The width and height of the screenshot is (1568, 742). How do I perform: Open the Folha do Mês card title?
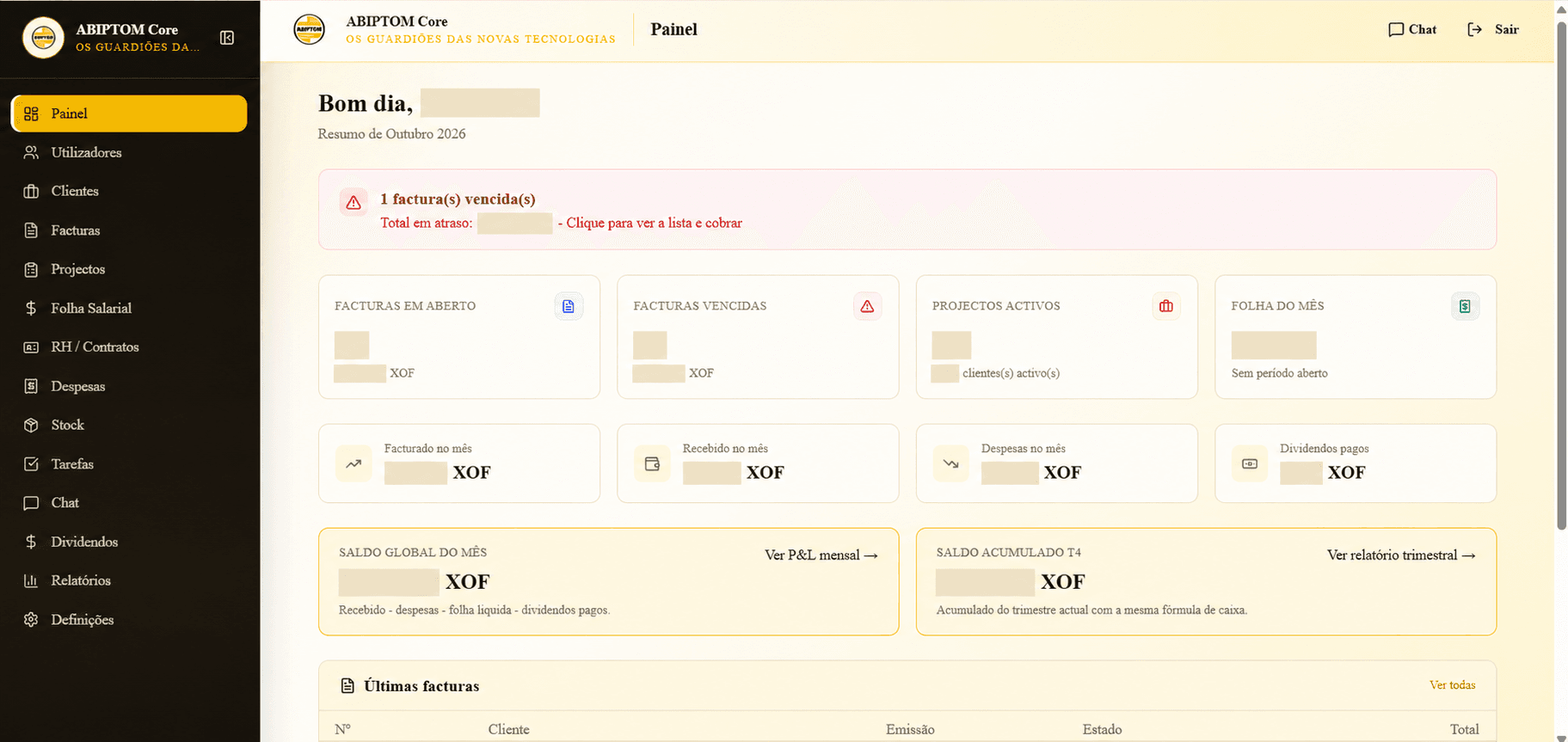click(x=1277, y=306)
